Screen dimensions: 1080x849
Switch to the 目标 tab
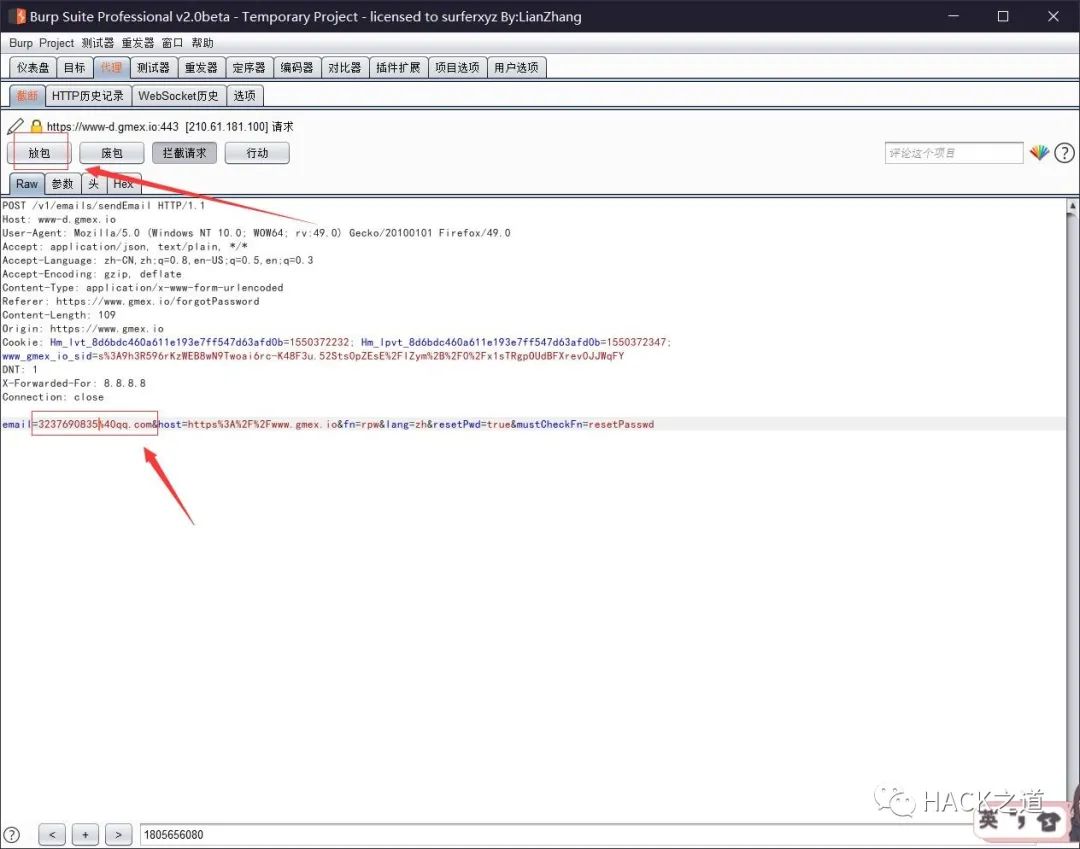pos(74,67)
